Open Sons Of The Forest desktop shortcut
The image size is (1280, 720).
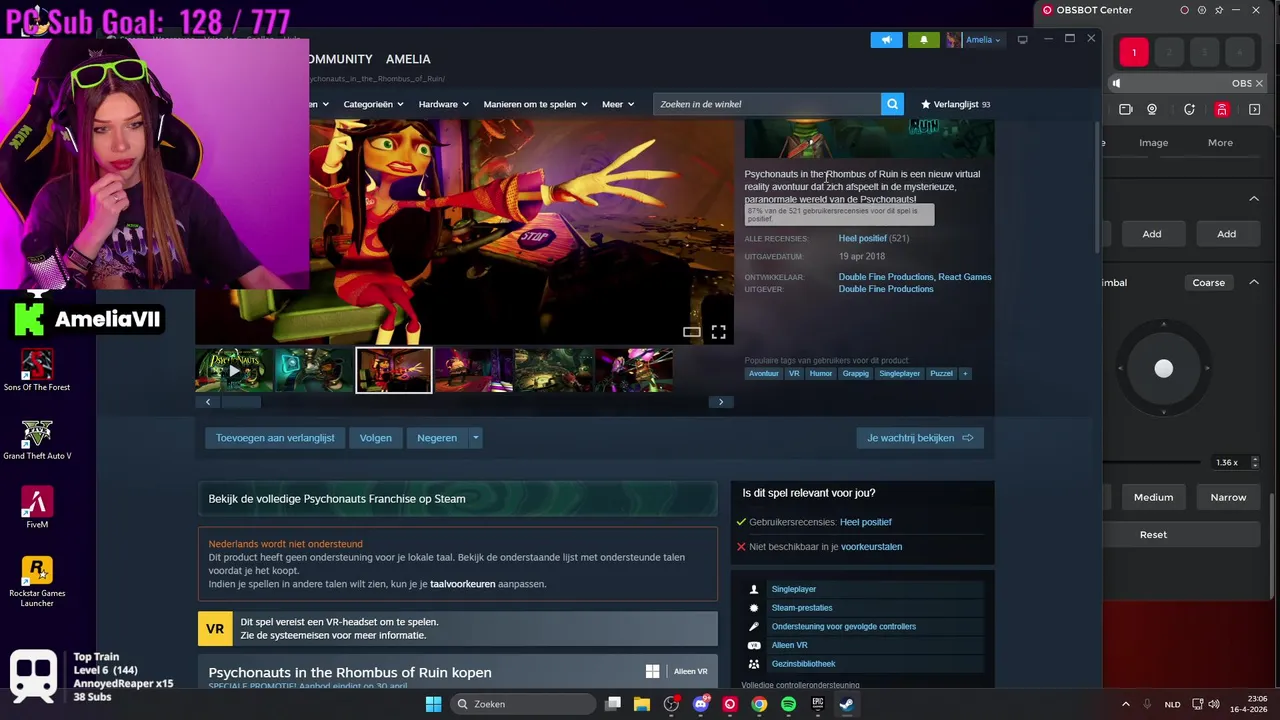[37, 370]
